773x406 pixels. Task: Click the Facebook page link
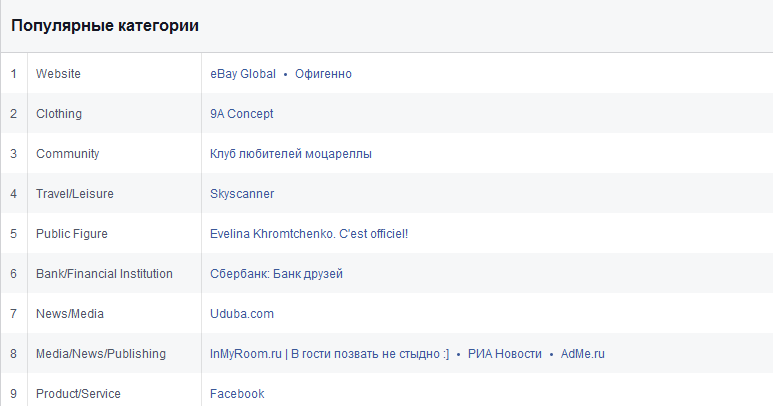click(237, 394)
